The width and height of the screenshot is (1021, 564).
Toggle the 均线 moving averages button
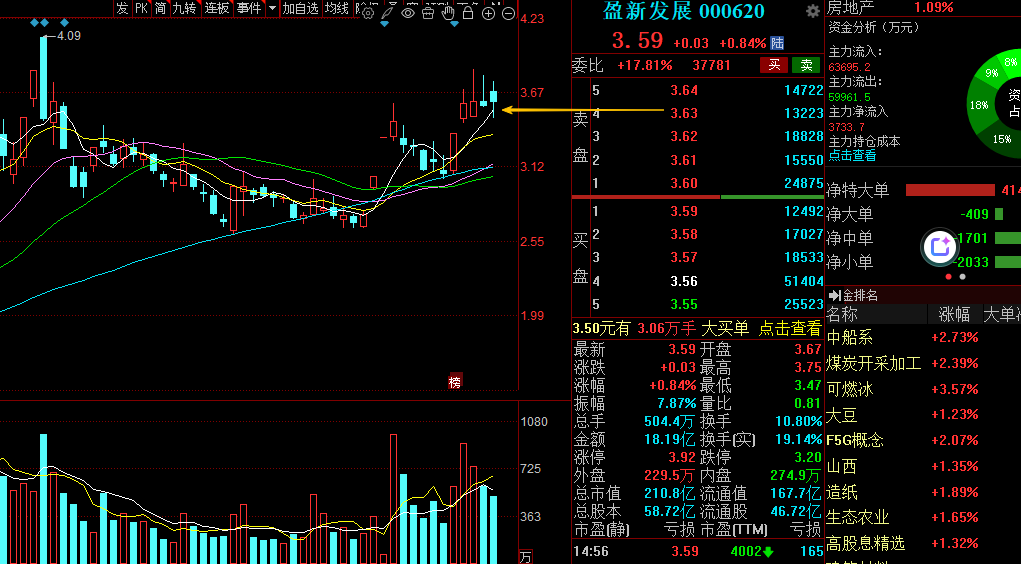tap(337, 8)
